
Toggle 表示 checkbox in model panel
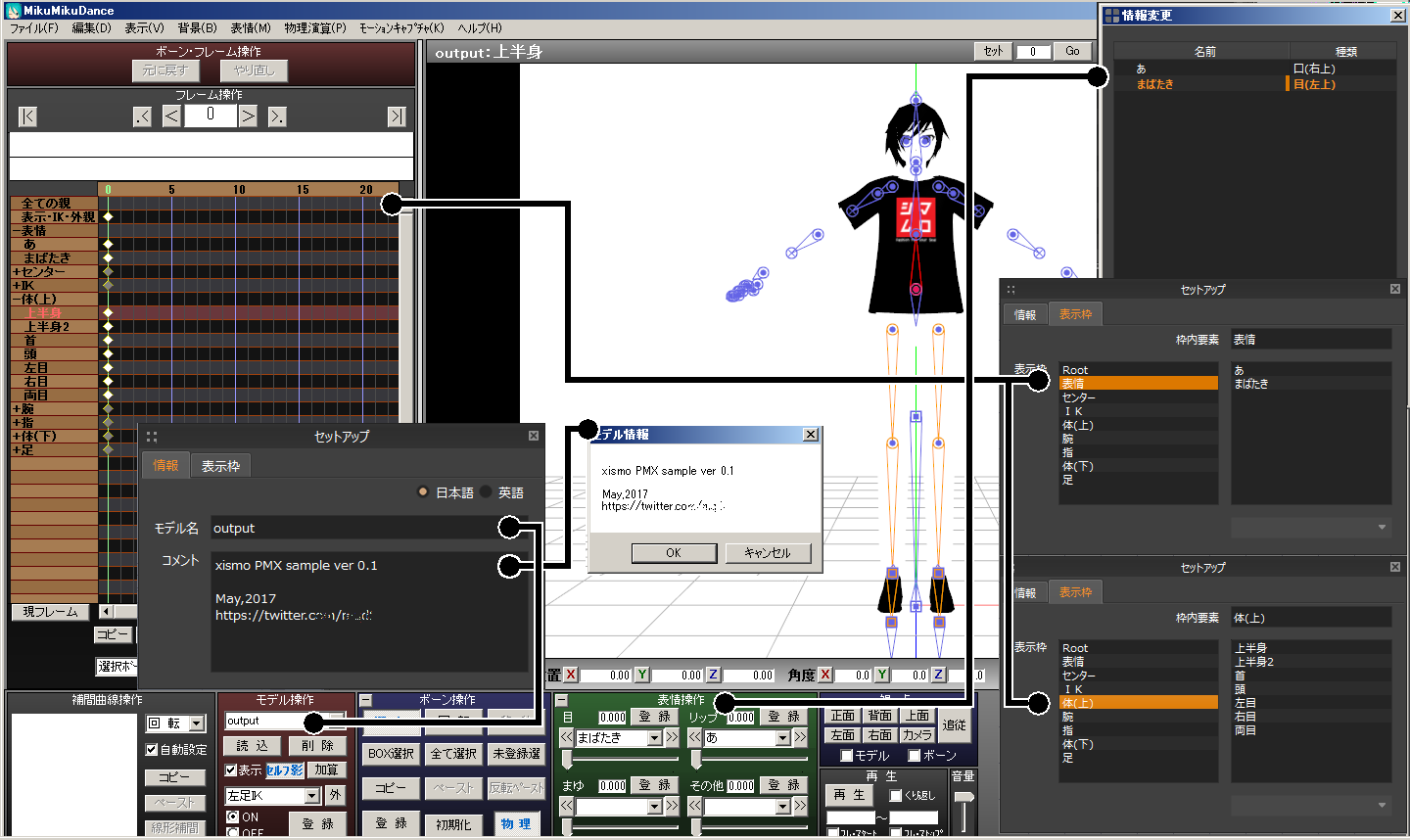coord(231,770)
